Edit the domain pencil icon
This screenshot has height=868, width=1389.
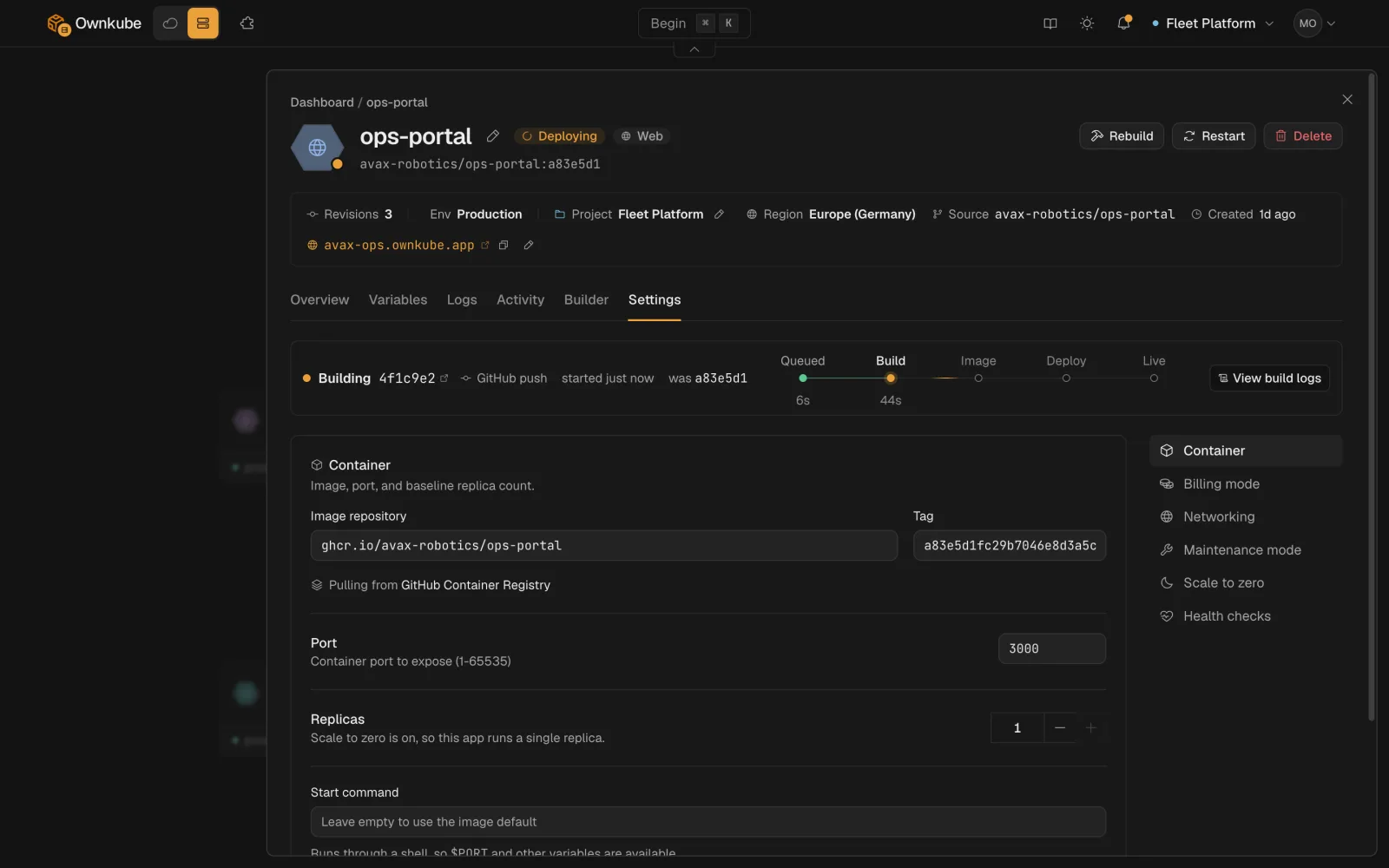[529, 246]
